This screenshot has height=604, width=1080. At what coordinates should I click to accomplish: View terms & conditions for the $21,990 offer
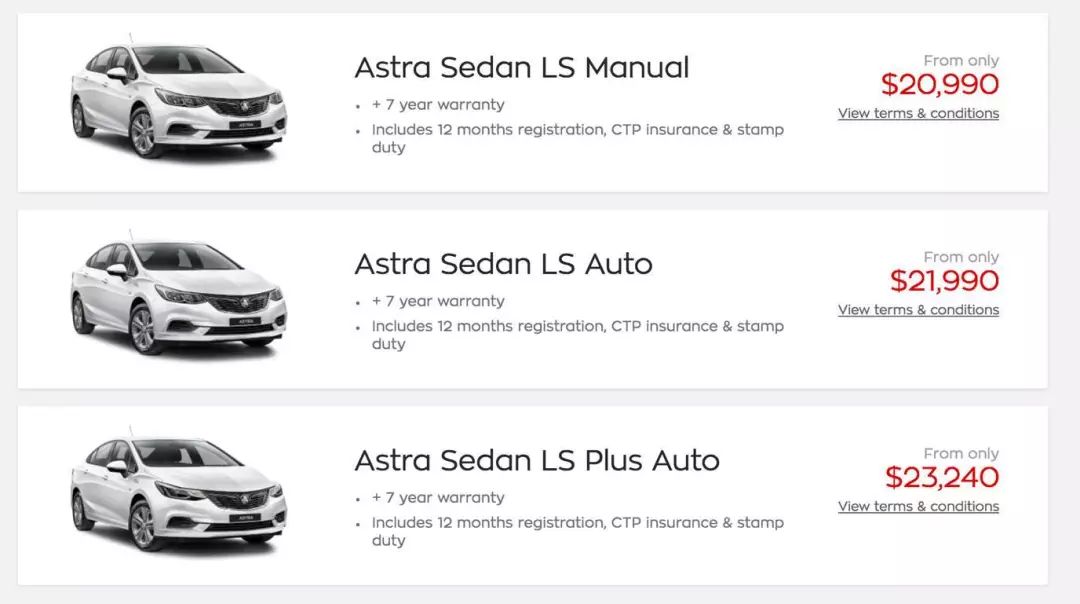click(918, 310)
